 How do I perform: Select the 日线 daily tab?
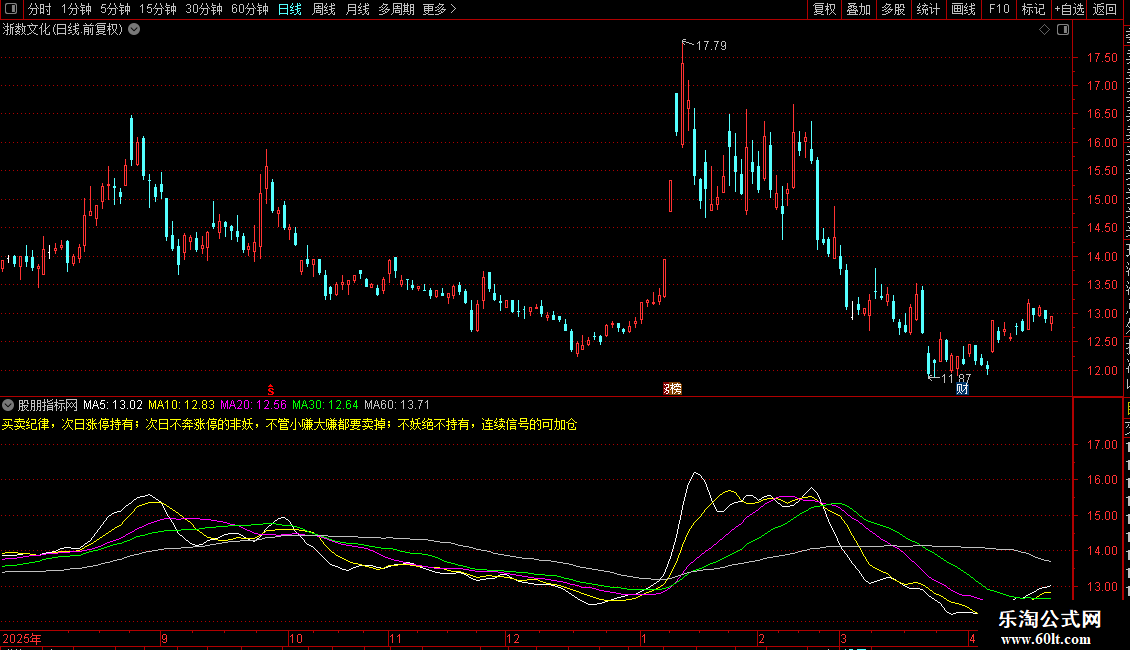[x=290, y=9]
